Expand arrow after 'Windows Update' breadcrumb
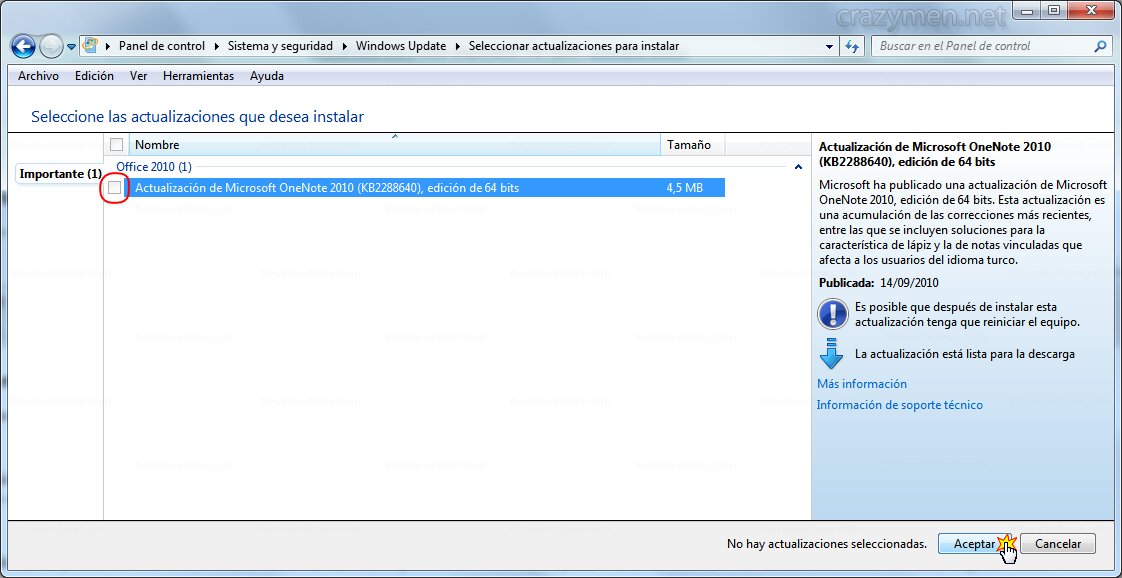Viewport: 1122px width, 578px height. coord(457,46)
